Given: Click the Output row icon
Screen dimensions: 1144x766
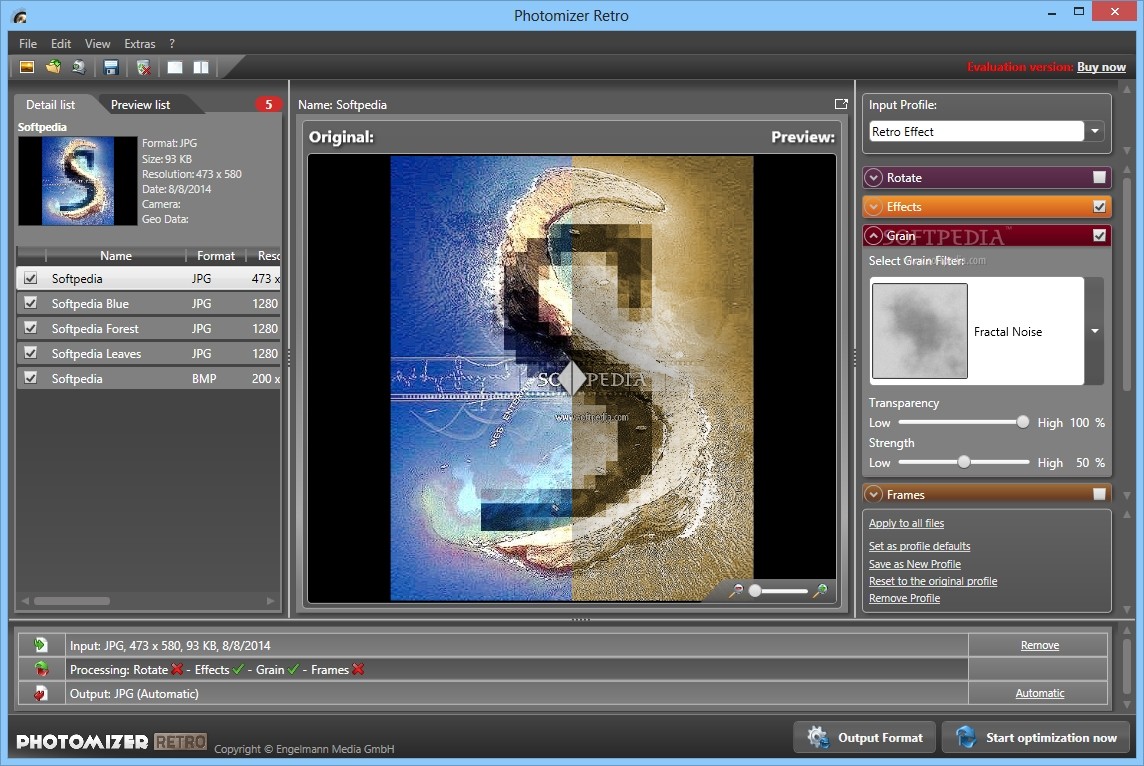Looking at the screenshot, I should click(x=41, y=693).
